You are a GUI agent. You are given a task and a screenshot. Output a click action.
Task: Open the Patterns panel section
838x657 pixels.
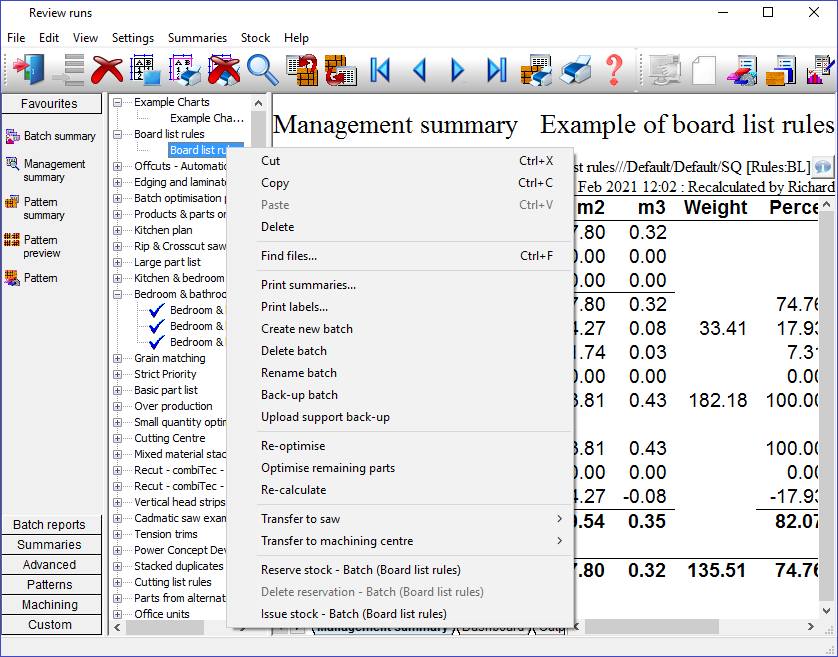click(51, 585)
